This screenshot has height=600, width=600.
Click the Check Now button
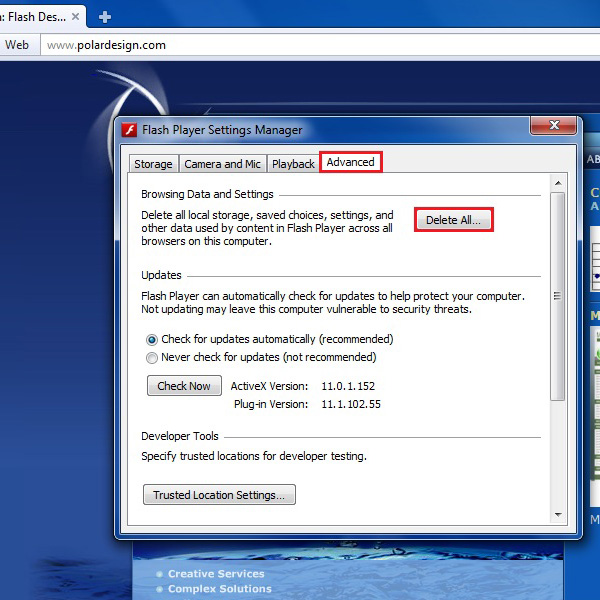pyautogui.click(x=184, y=386)
